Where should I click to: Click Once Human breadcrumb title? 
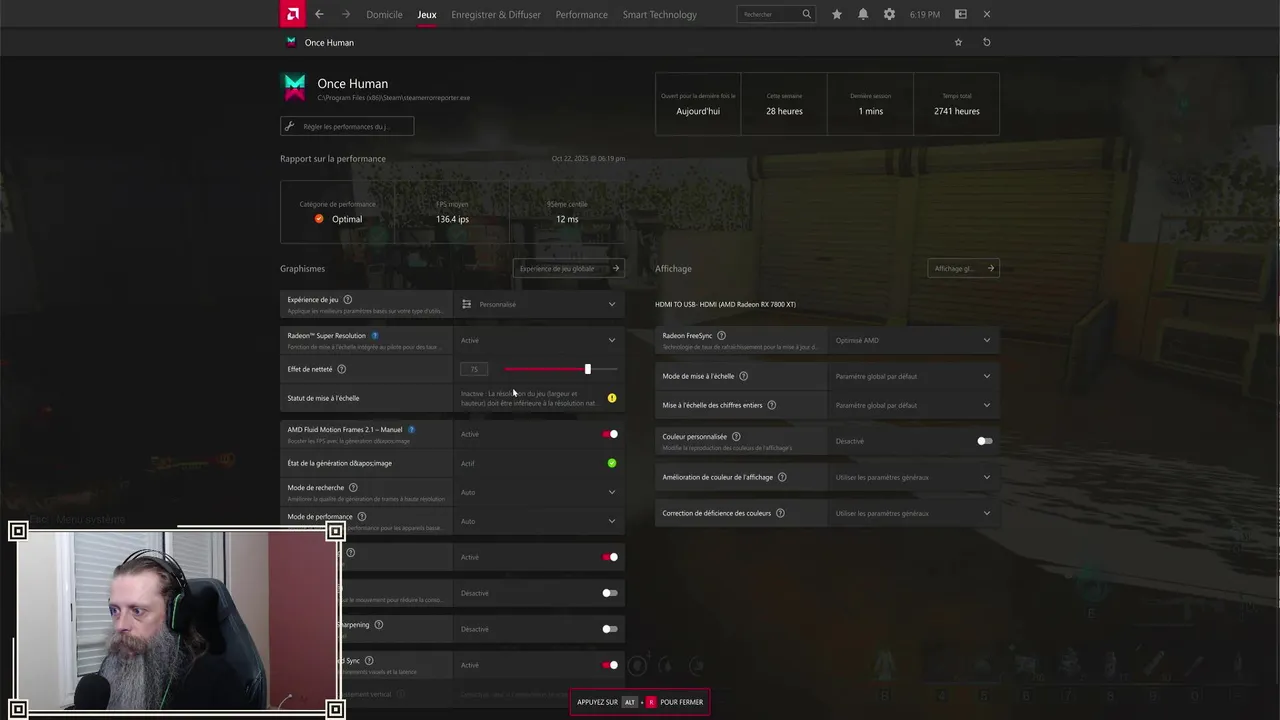pyautogui.click(x=329, y=42)
